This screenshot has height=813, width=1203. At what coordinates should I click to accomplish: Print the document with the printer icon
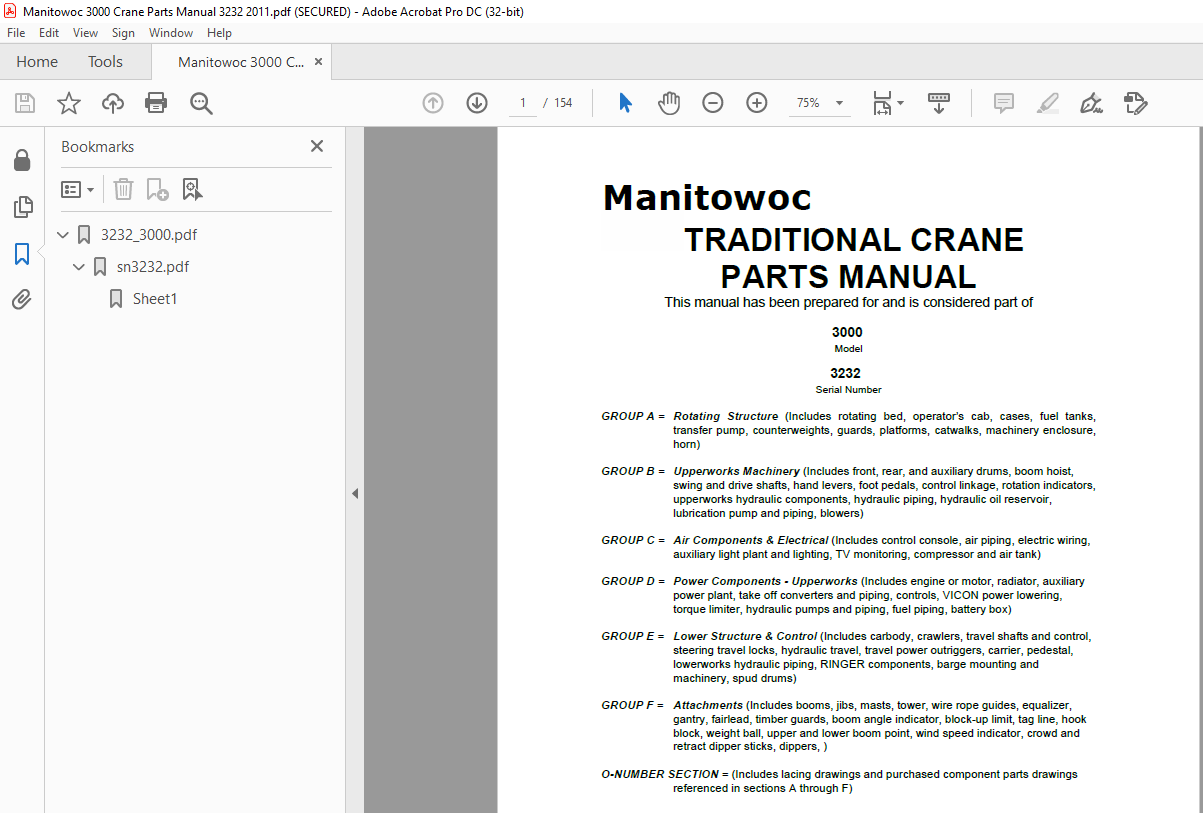click(156, 103)
